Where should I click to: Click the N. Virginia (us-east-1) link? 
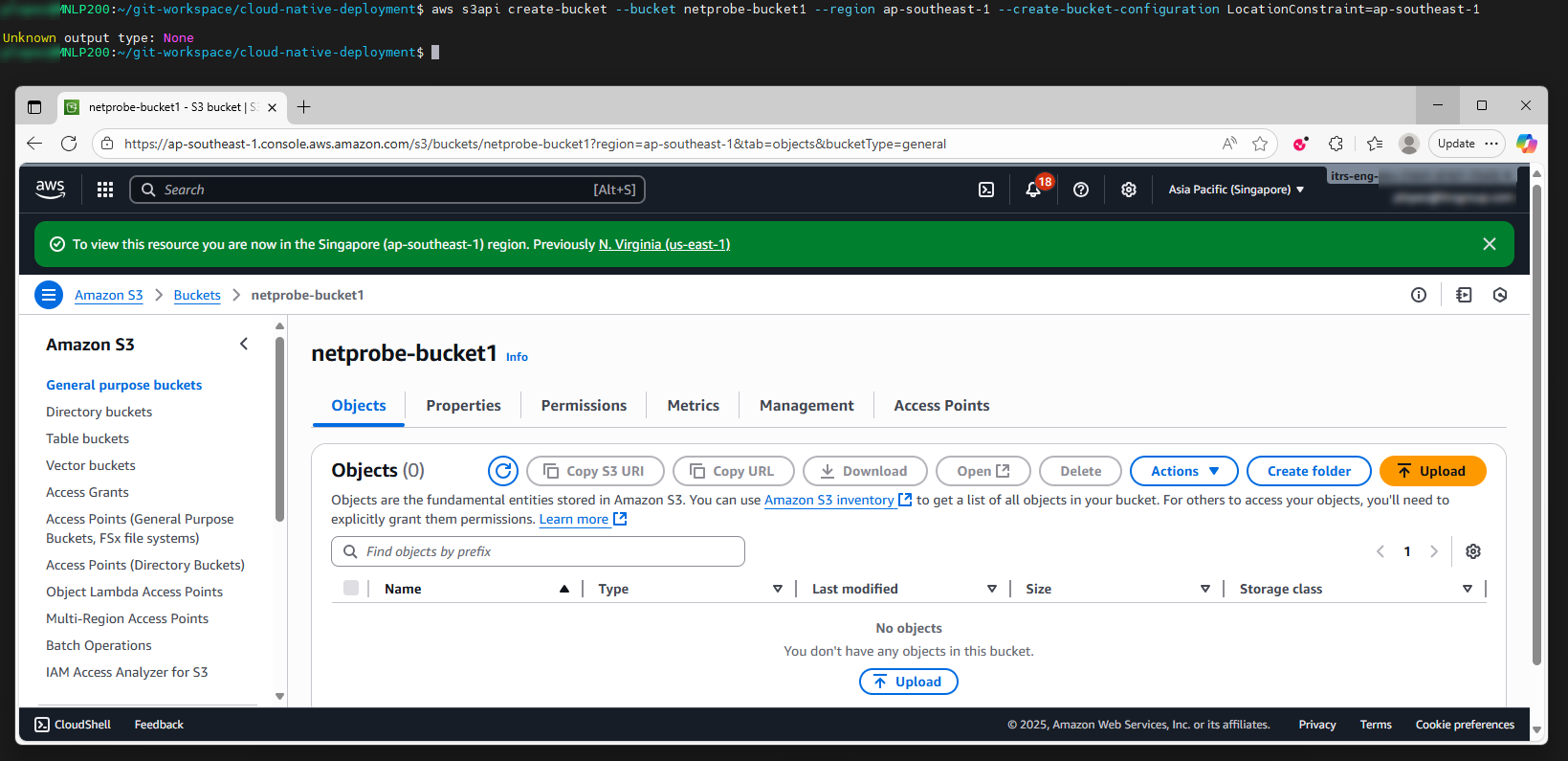coord(664,244)
